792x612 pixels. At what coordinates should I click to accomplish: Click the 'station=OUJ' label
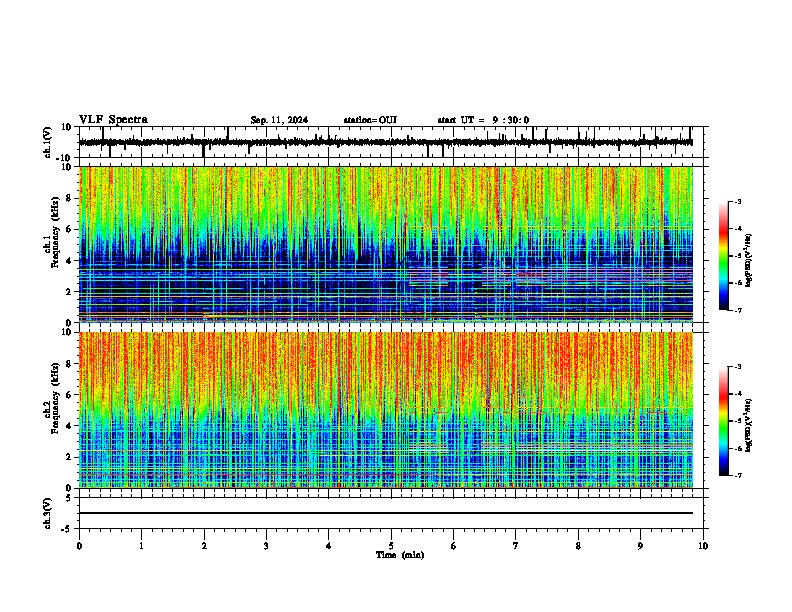(370, 120)
